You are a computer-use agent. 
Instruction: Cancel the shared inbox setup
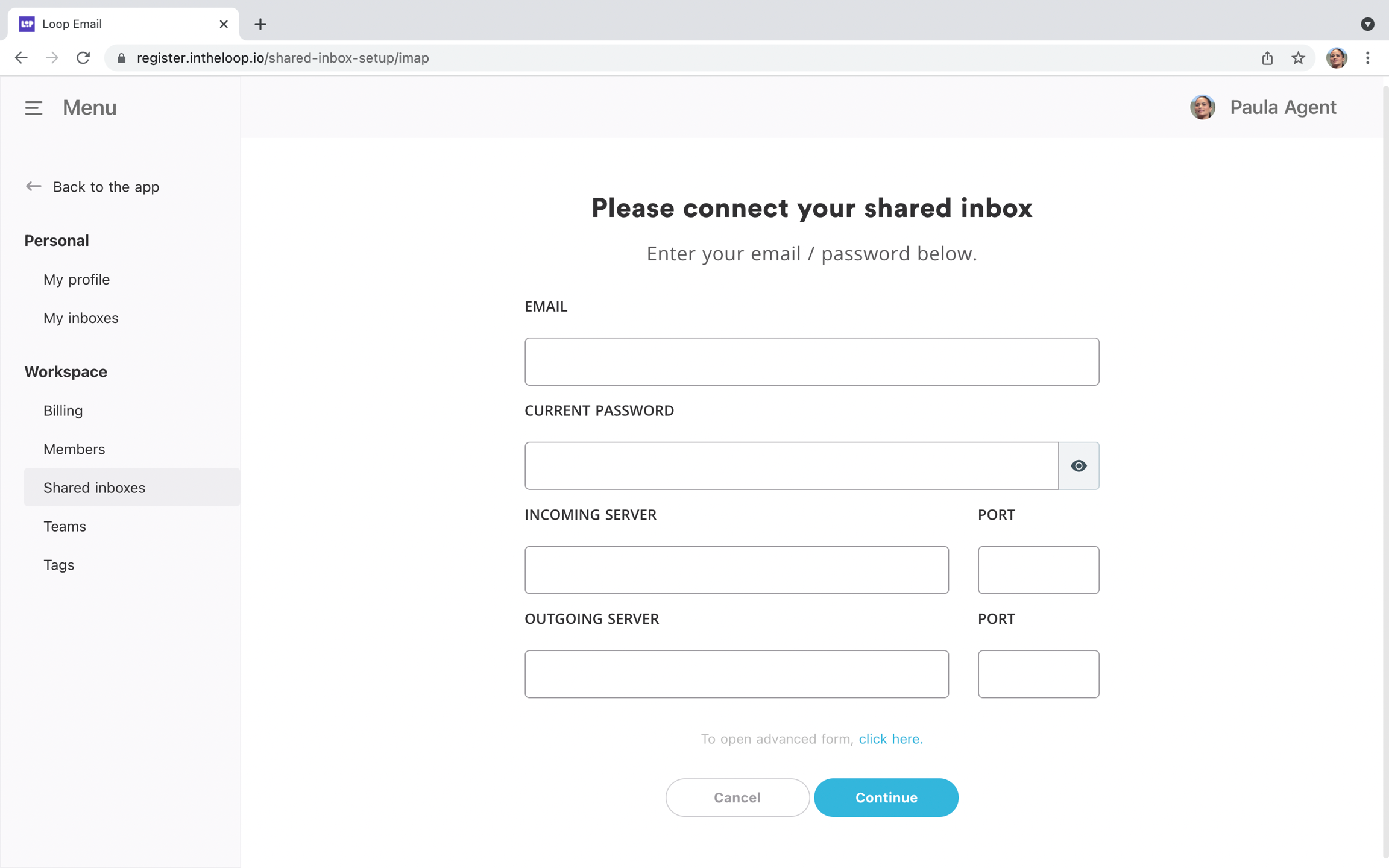(x=737, y=797)
